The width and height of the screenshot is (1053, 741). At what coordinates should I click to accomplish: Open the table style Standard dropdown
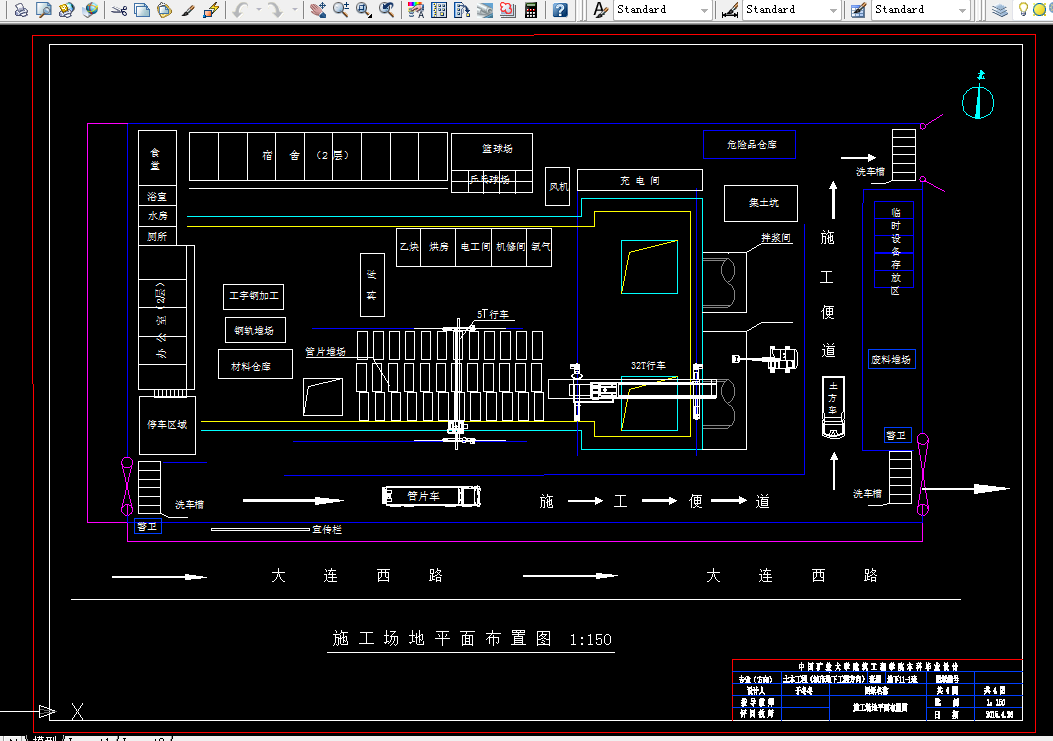[921, 9]
